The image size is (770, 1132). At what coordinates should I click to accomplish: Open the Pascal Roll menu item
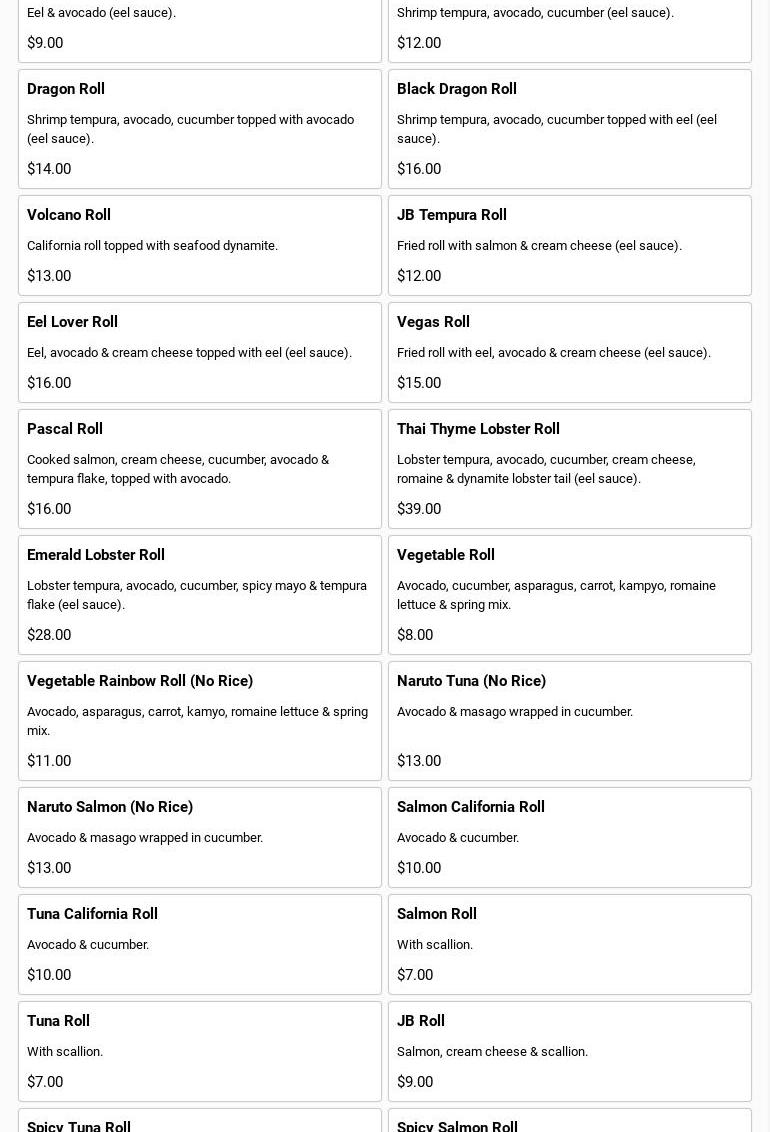coord(199,468)
